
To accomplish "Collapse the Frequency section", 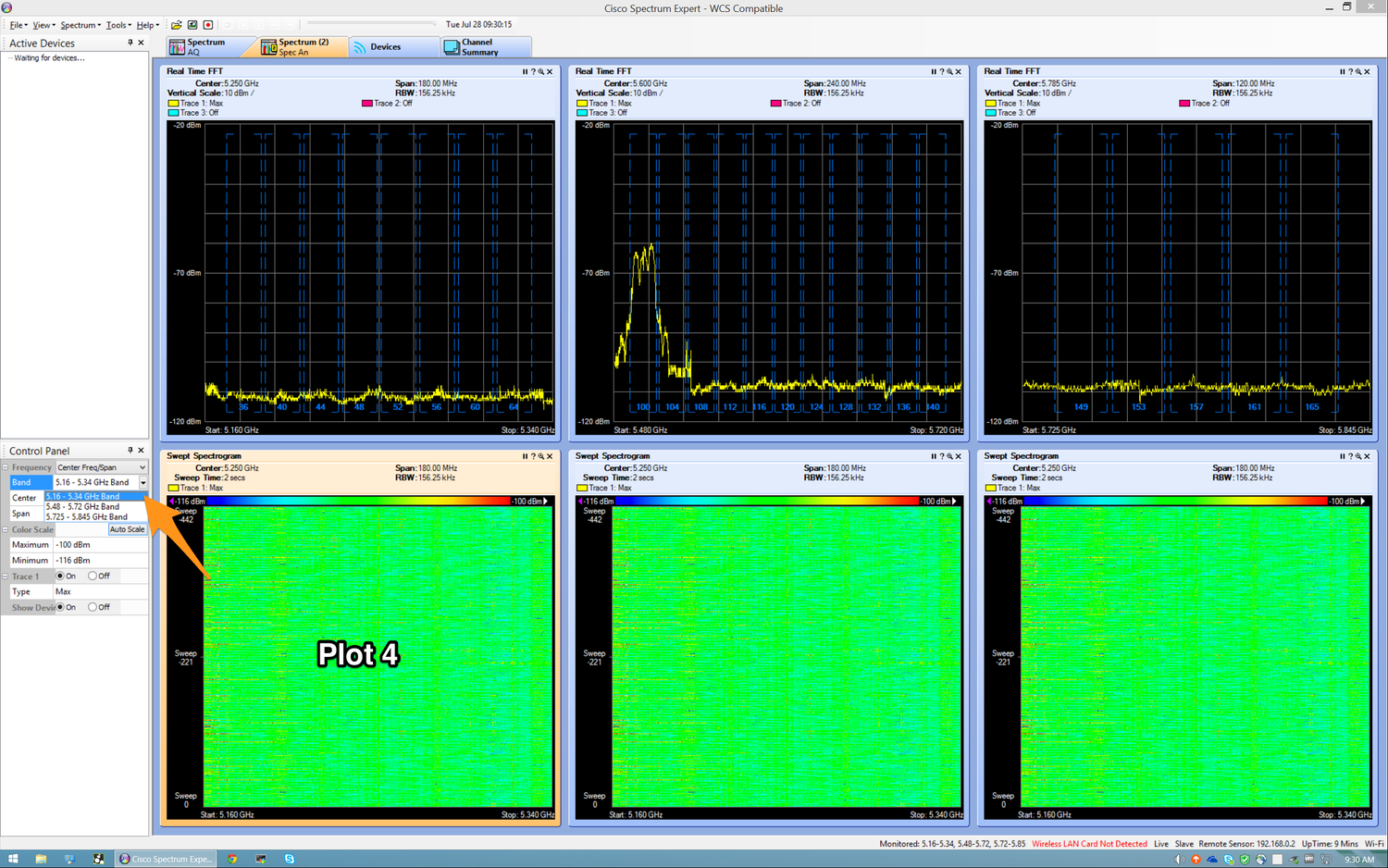I will [x=5, y=467].
